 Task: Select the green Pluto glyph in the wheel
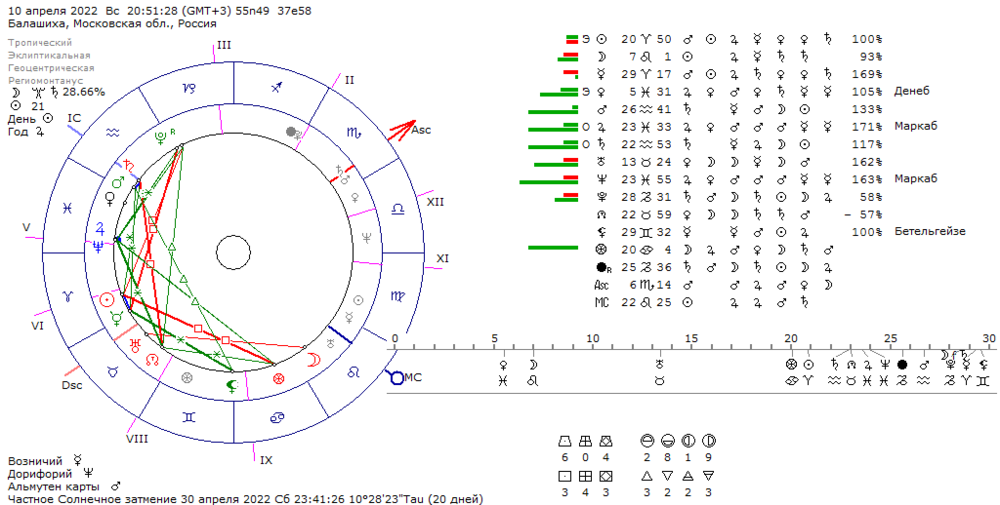pos(161,135)
